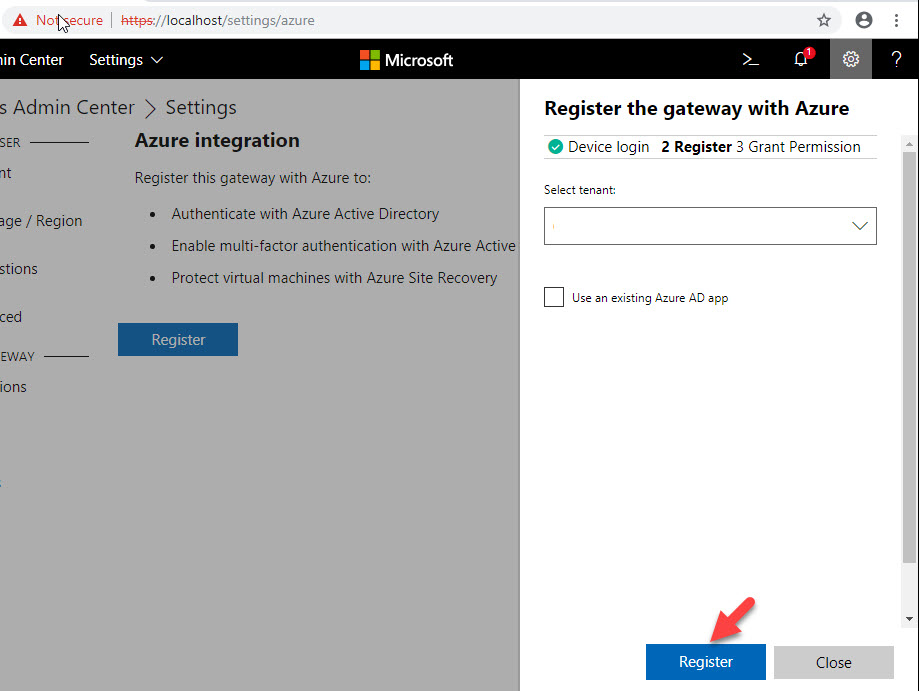
Task: Click 'Protect virtual machines with Azure Site Recovery'
Action: click(x=334, y=278)
